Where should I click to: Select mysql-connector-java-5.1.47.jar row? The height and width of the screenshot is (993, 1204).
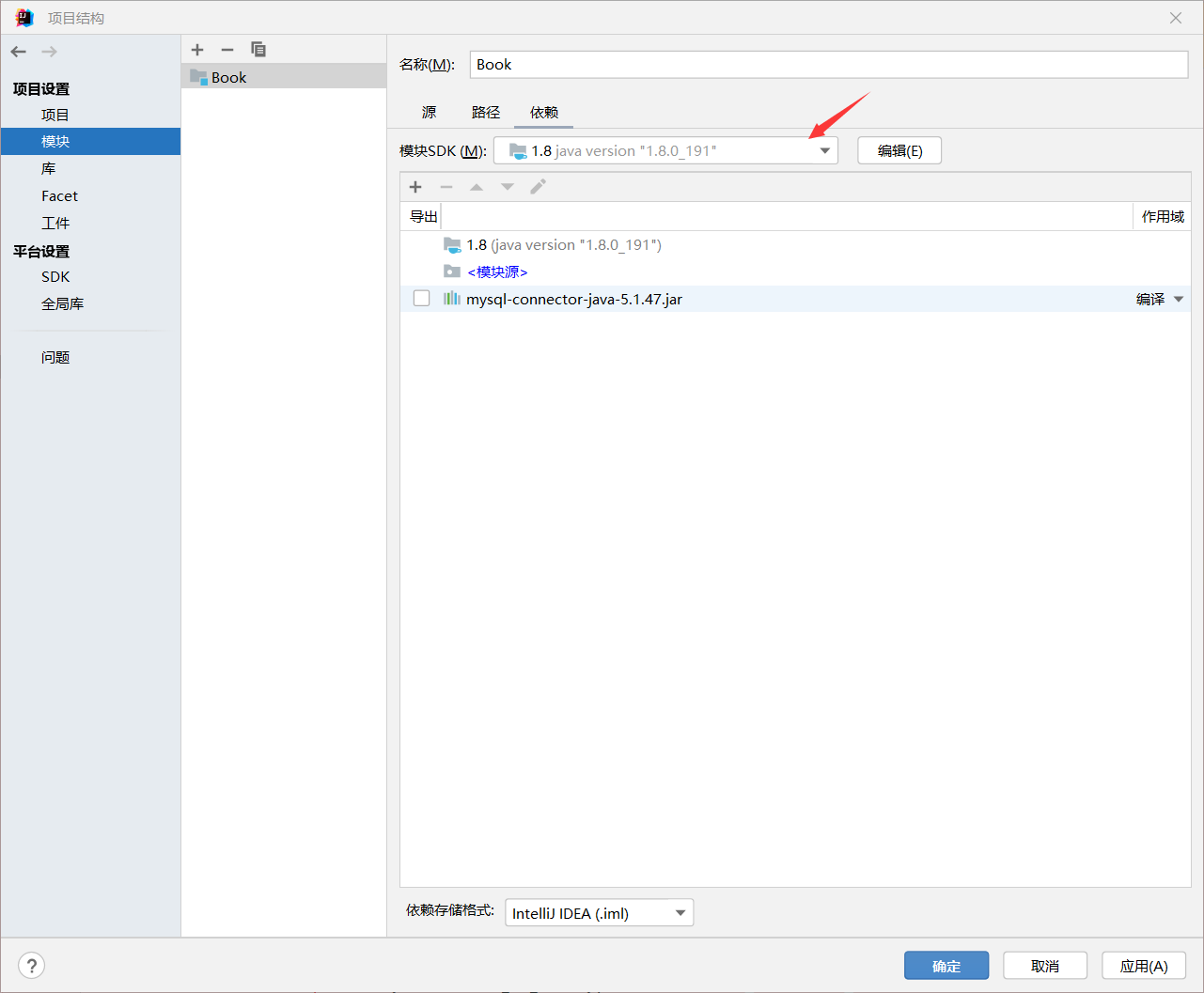(x=795, y=299)
